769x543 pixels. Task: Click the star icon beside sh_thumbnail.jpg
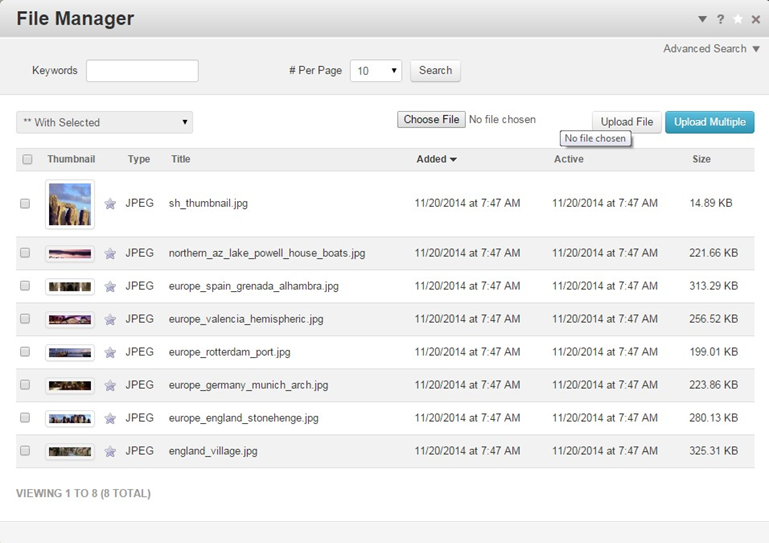click(x=110, y=203)
